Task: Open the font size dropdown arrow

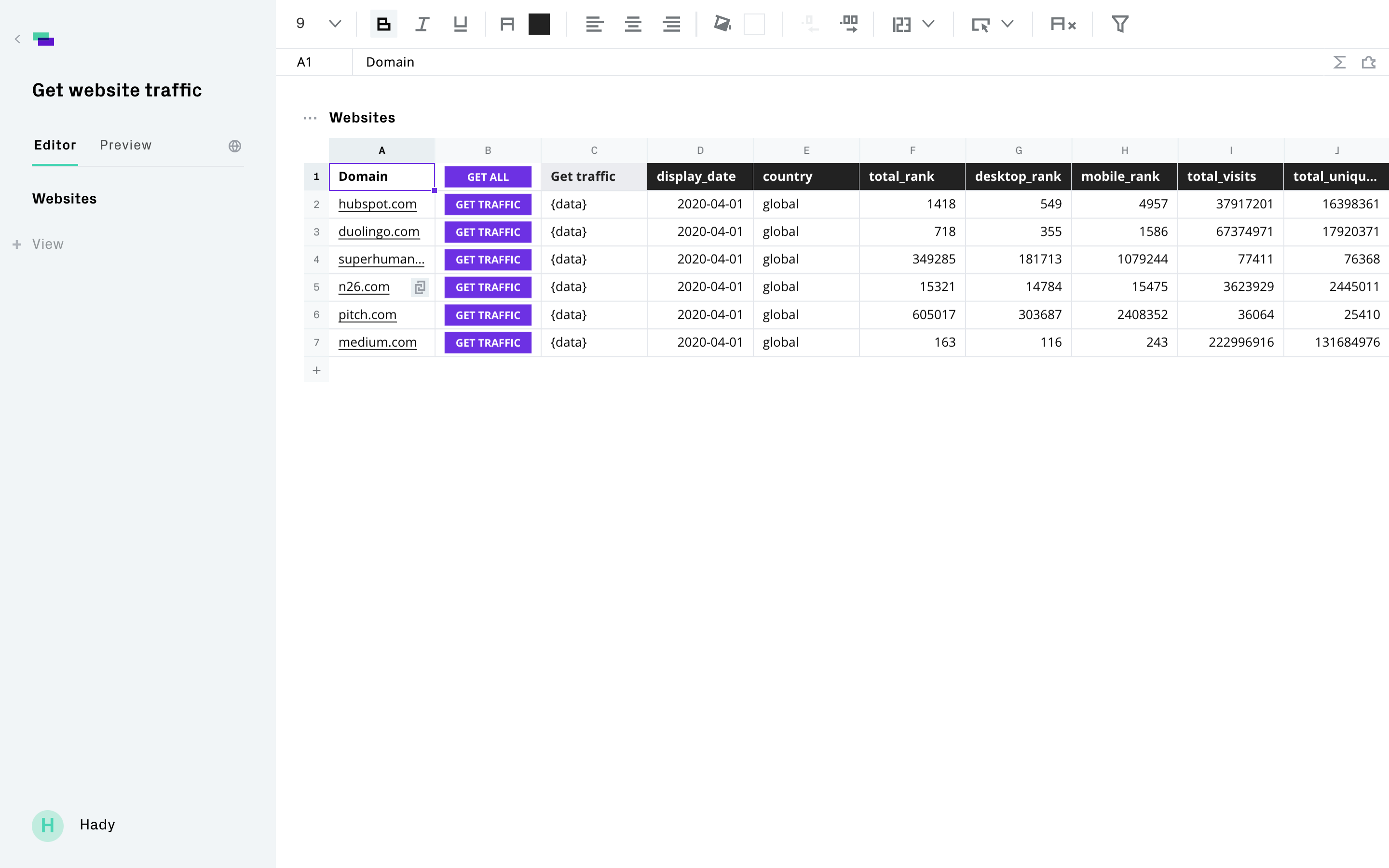Action: (335, 24)
